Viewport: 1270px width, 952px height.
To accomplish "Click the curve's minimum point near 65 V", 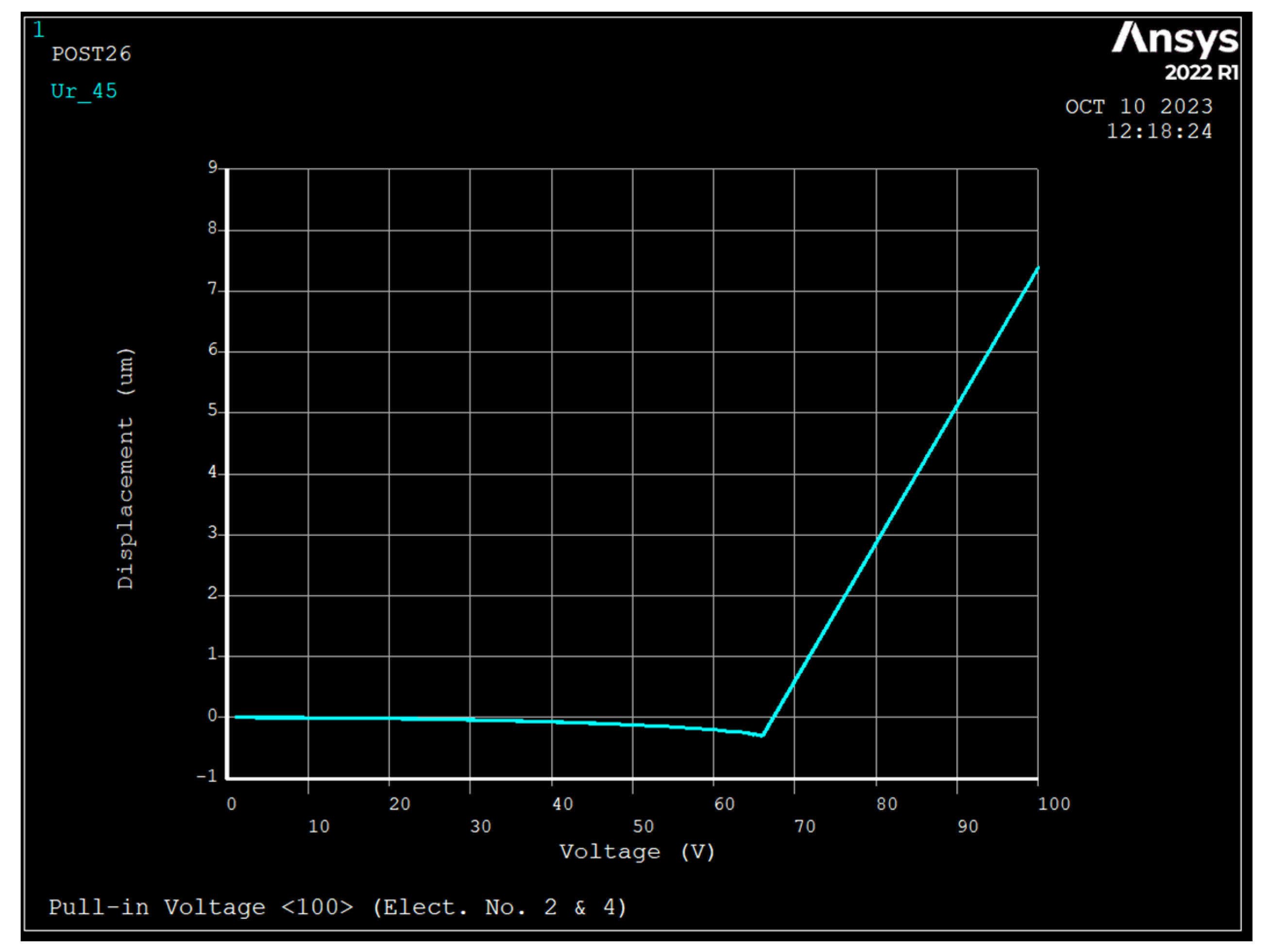I will tap(762, 737).
